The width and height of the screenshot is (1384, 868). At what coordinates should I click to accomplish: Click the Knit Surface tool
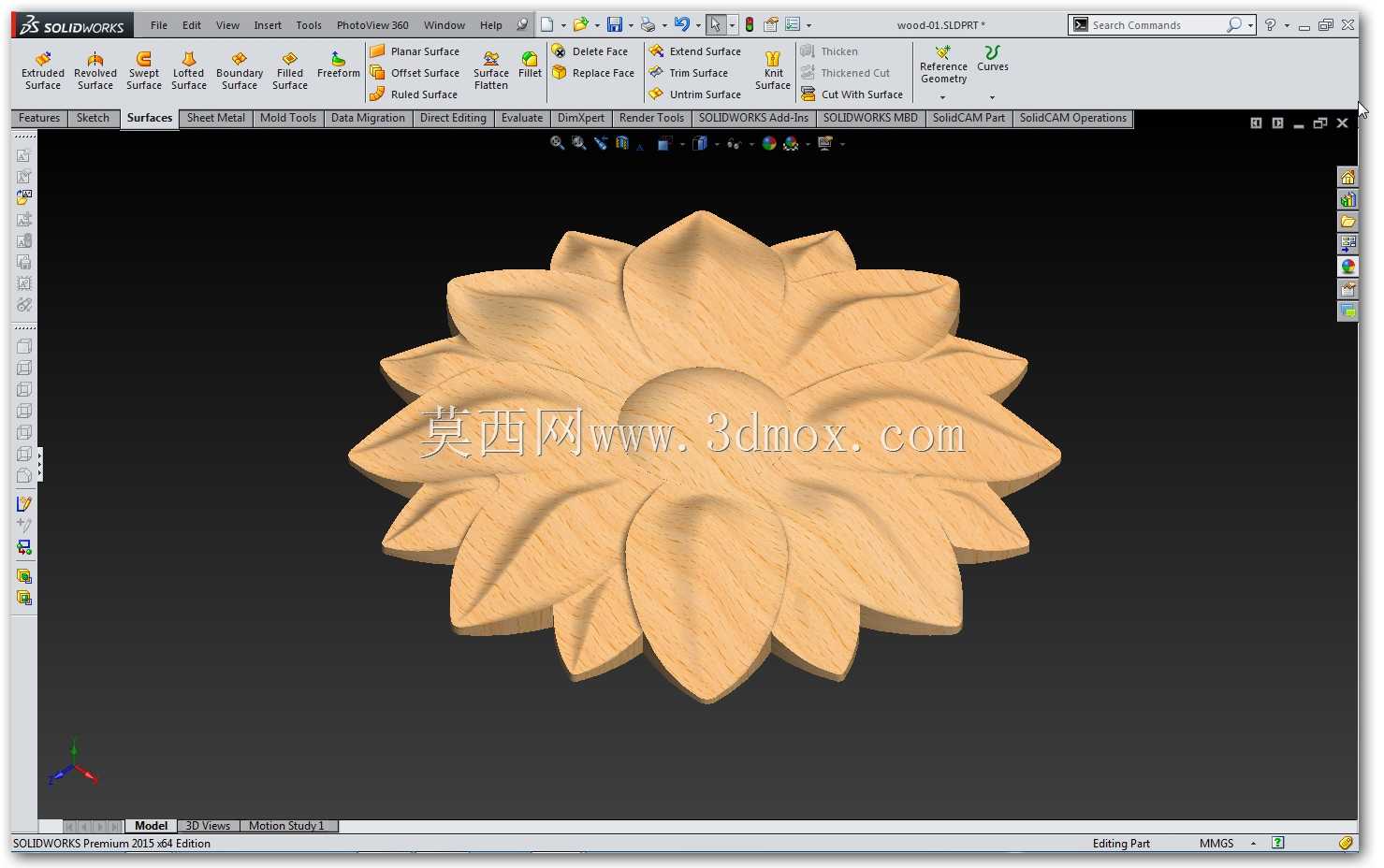point(773,71)
